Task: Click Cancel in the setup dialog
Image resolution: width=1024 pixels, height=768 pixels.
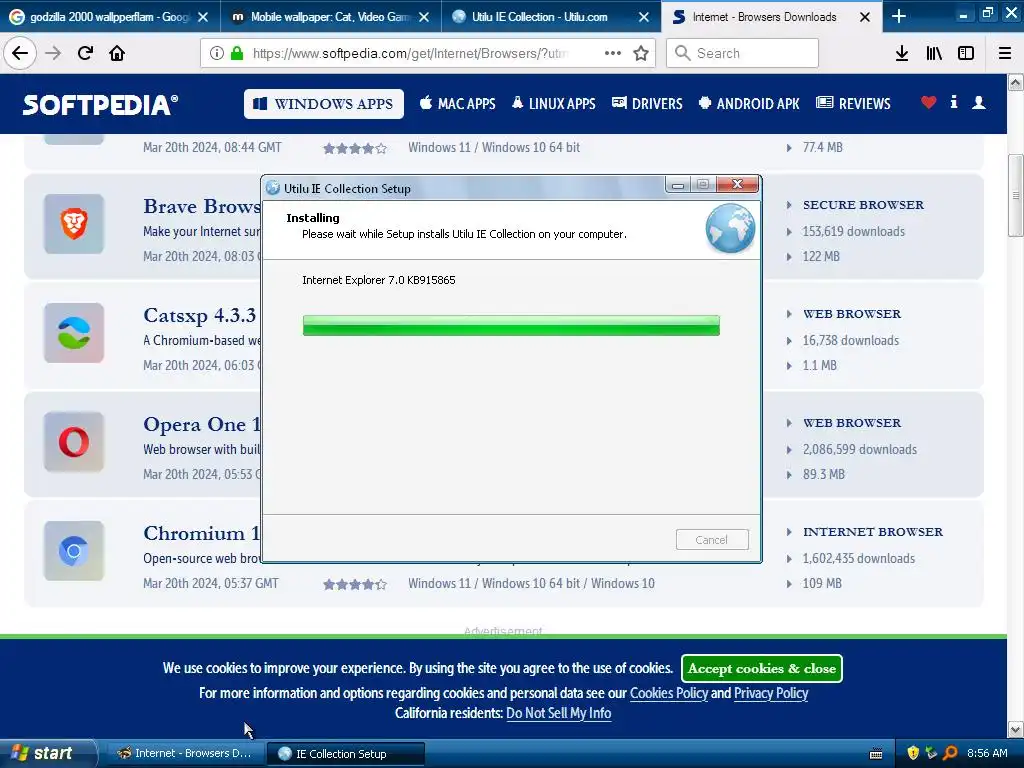Action: [712, 539]
